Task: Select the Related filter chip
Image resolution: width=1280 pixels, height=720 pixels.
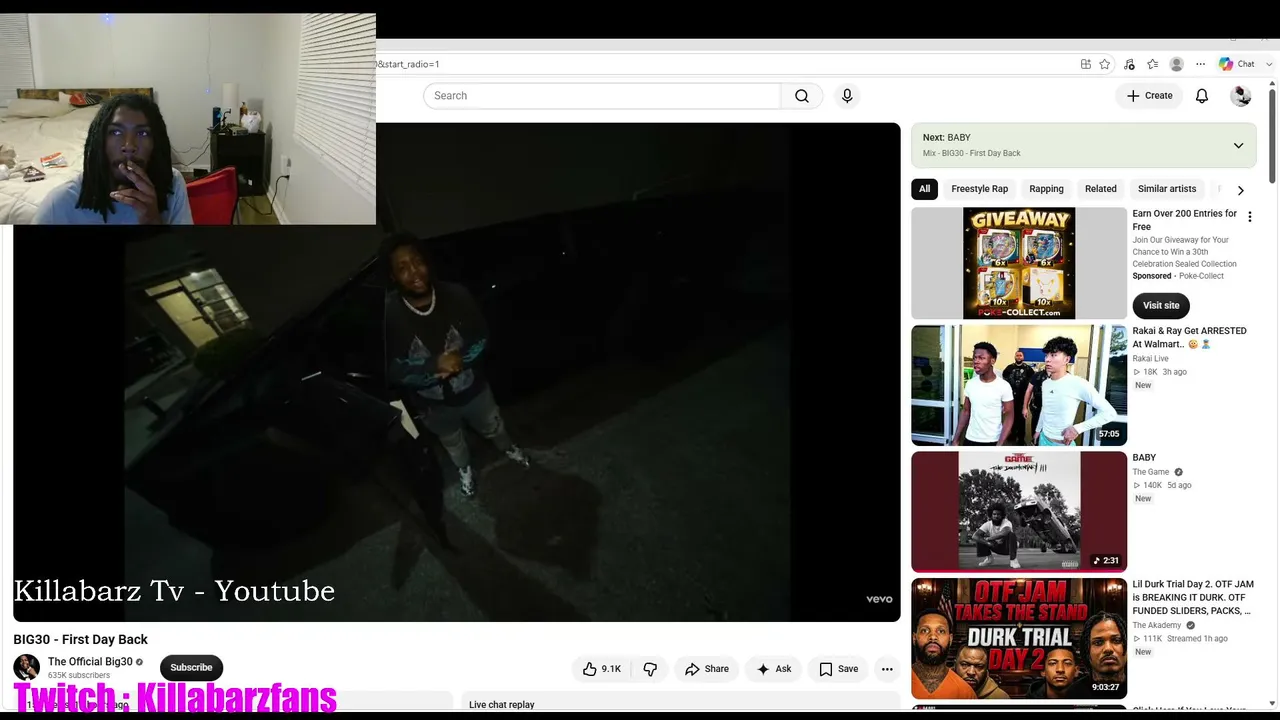Action: pyautogui.click(x=1101, y=189)
